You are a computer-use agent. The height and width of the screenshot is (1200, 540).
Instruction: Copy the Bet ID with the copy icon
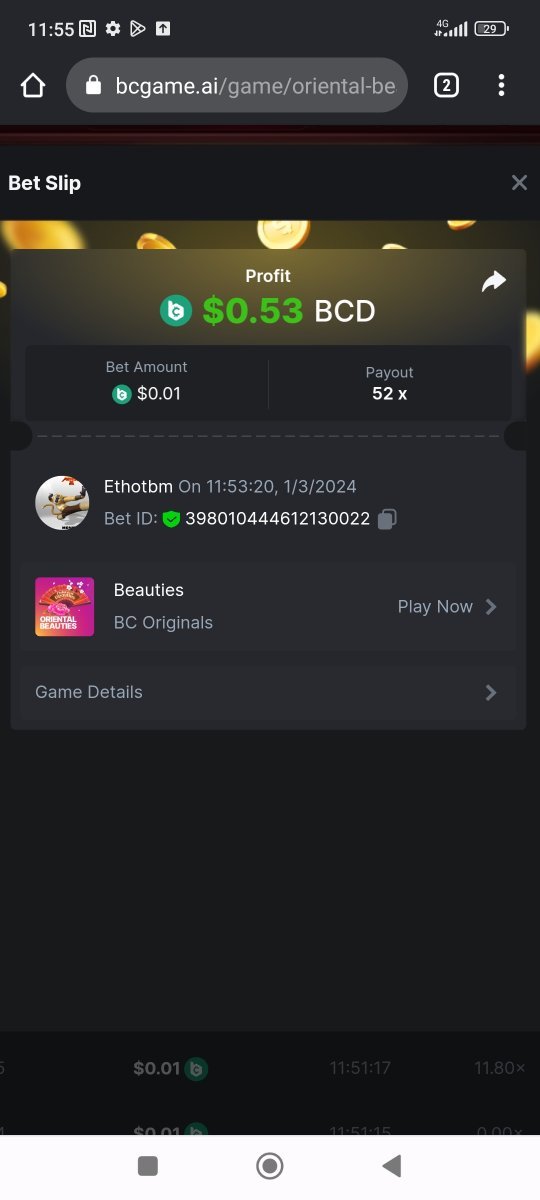pyautogui.click(x=388, y=519)
